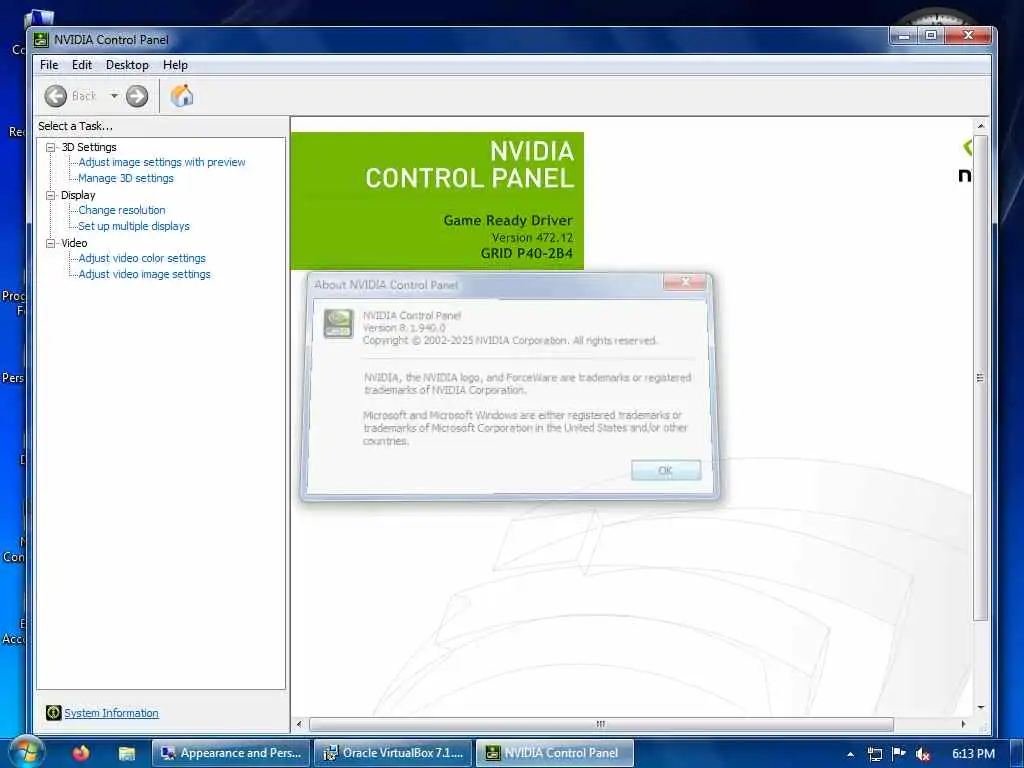The image size is (1024, 768).
Task: Select Change resolution task
Action: pyautogui.click(x=122, y=210)
